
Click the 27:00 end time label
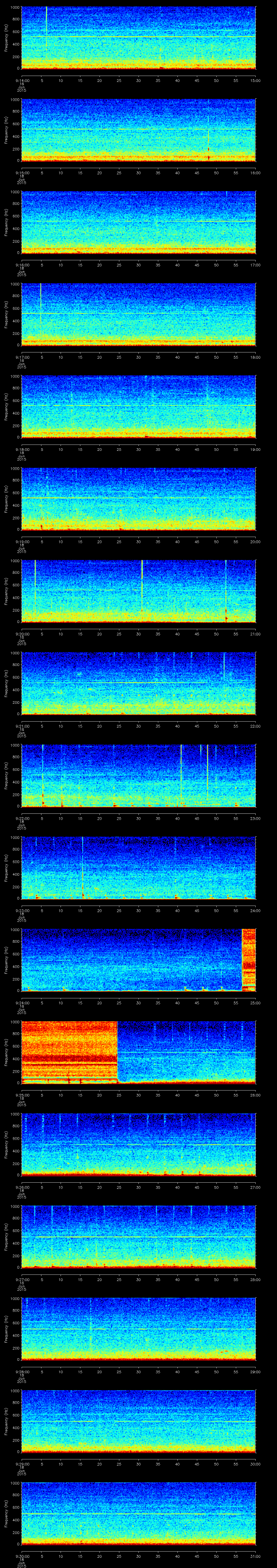tap(256, 1187)
